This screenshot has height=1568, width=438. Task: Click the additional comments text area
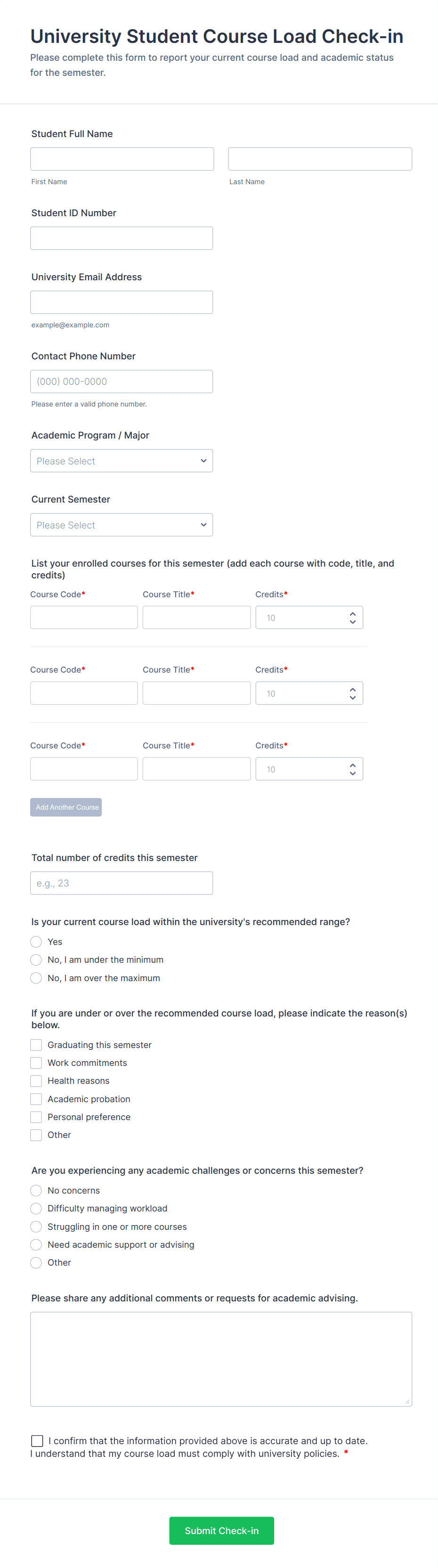[221, 1358]
